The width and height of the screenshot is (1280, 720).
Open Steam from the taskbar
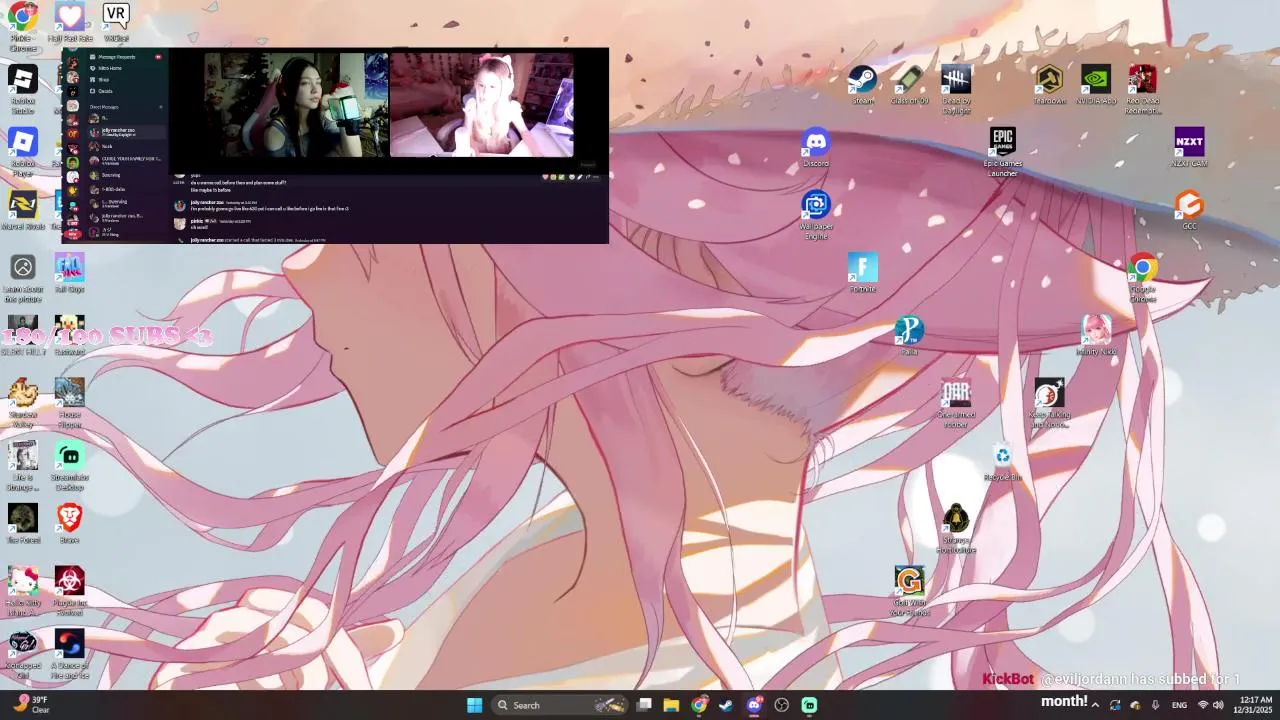click(x=726, y=705)
